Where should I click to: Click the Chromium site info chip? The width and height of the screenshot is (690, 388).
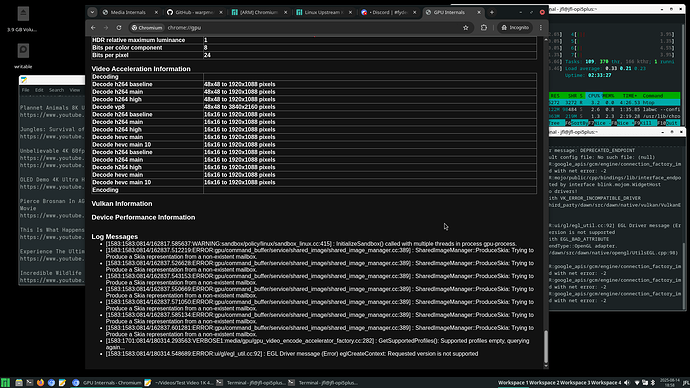coord(147,28)
